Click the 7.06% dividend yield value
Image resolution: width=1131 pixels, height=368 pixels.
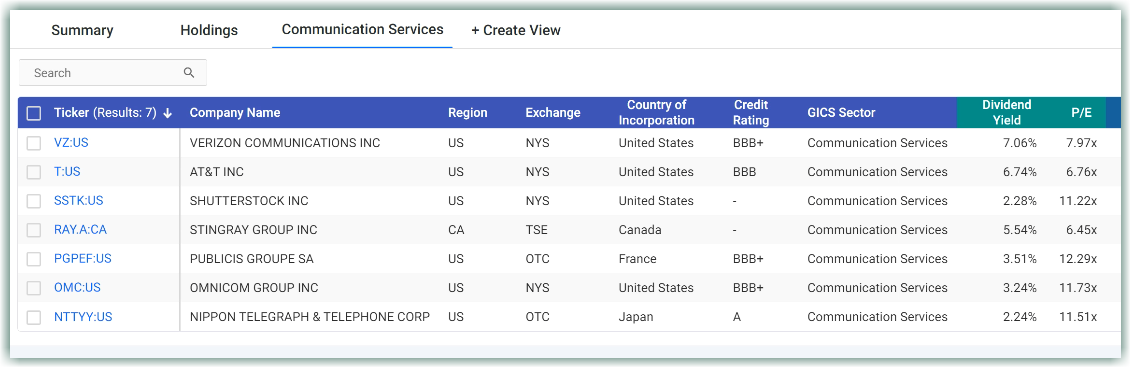coord(1019,143)
